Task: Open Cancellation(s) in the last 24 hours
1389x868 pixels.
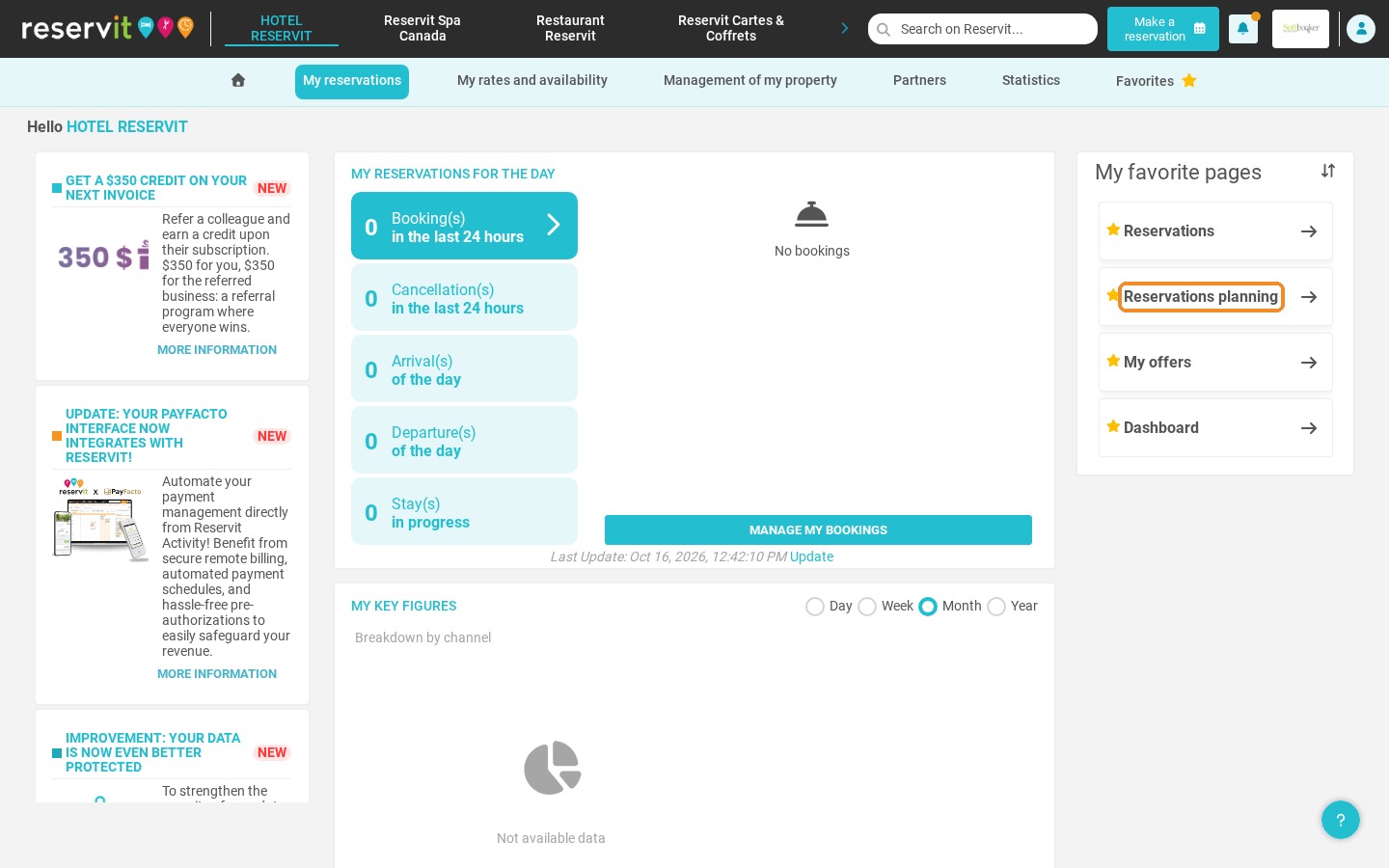Action: (464, 297)
